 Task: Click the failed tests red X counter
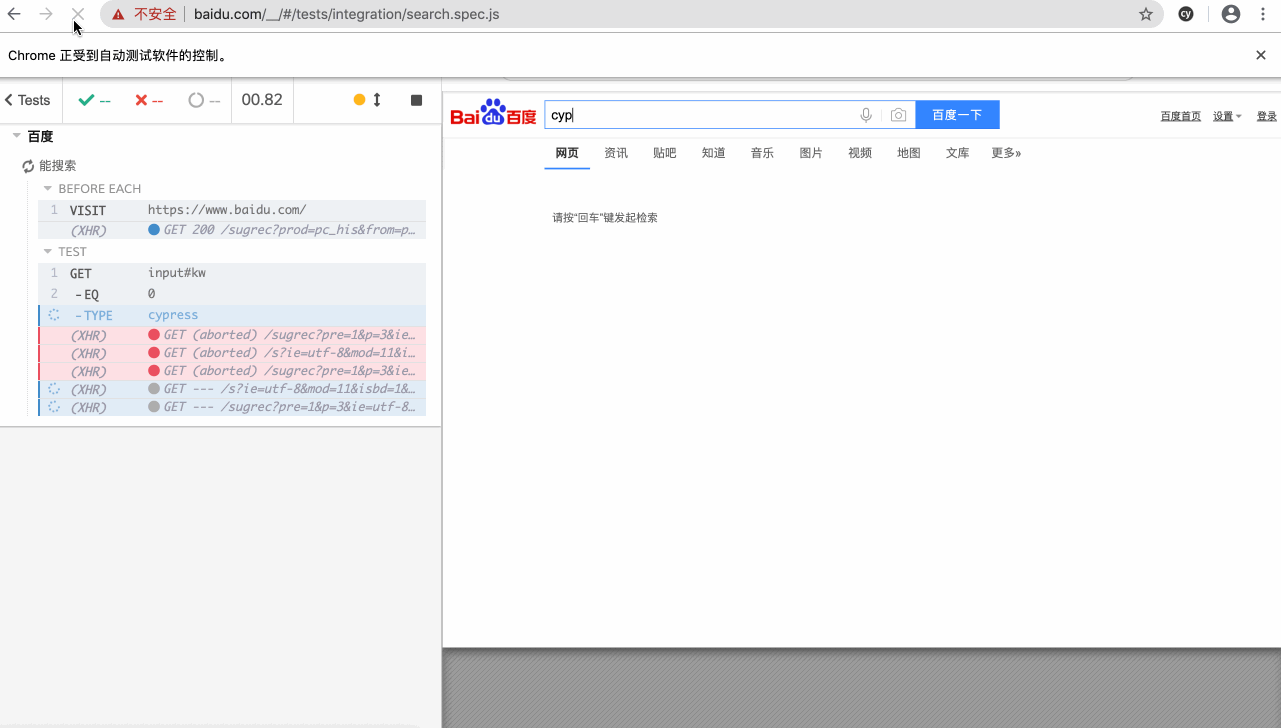(x=149, y=100)
